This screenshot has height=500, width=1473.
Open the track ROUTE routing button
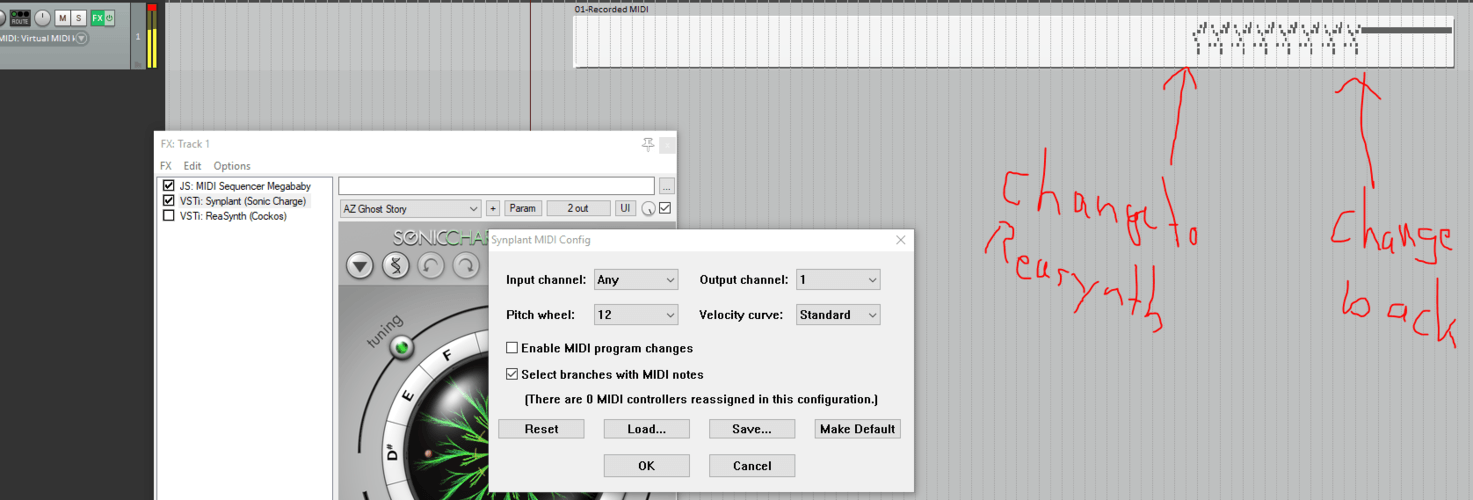(20, 18)
